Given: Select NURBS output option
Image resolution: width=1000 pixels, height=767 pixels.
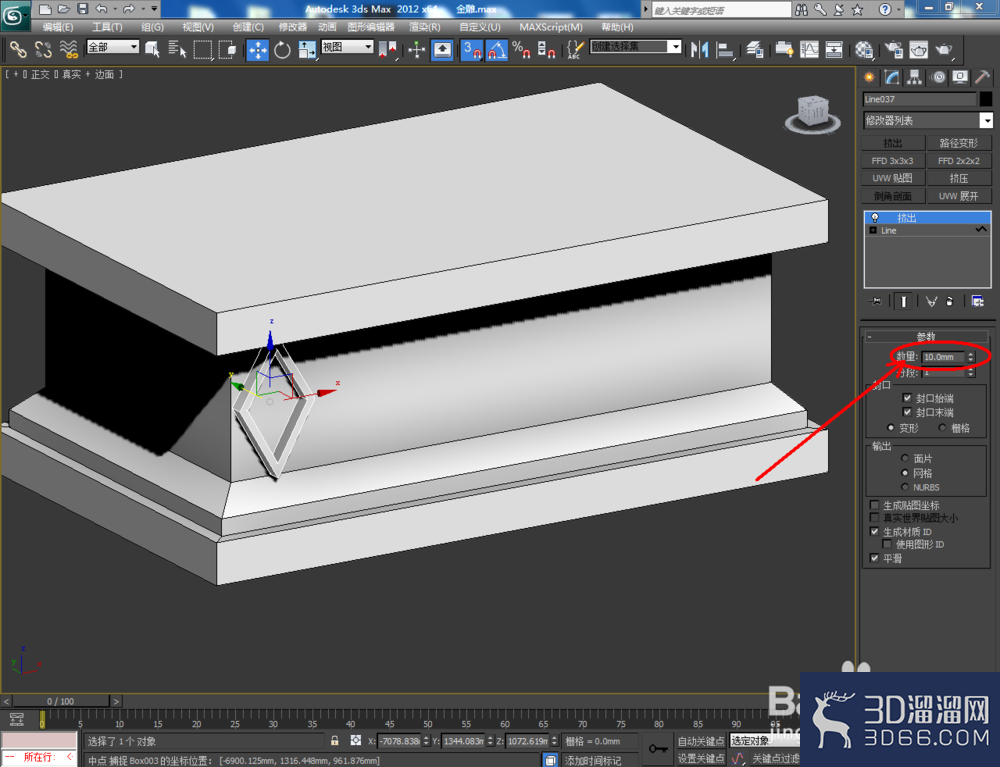Looking at the screenshot, I should 904,487.
